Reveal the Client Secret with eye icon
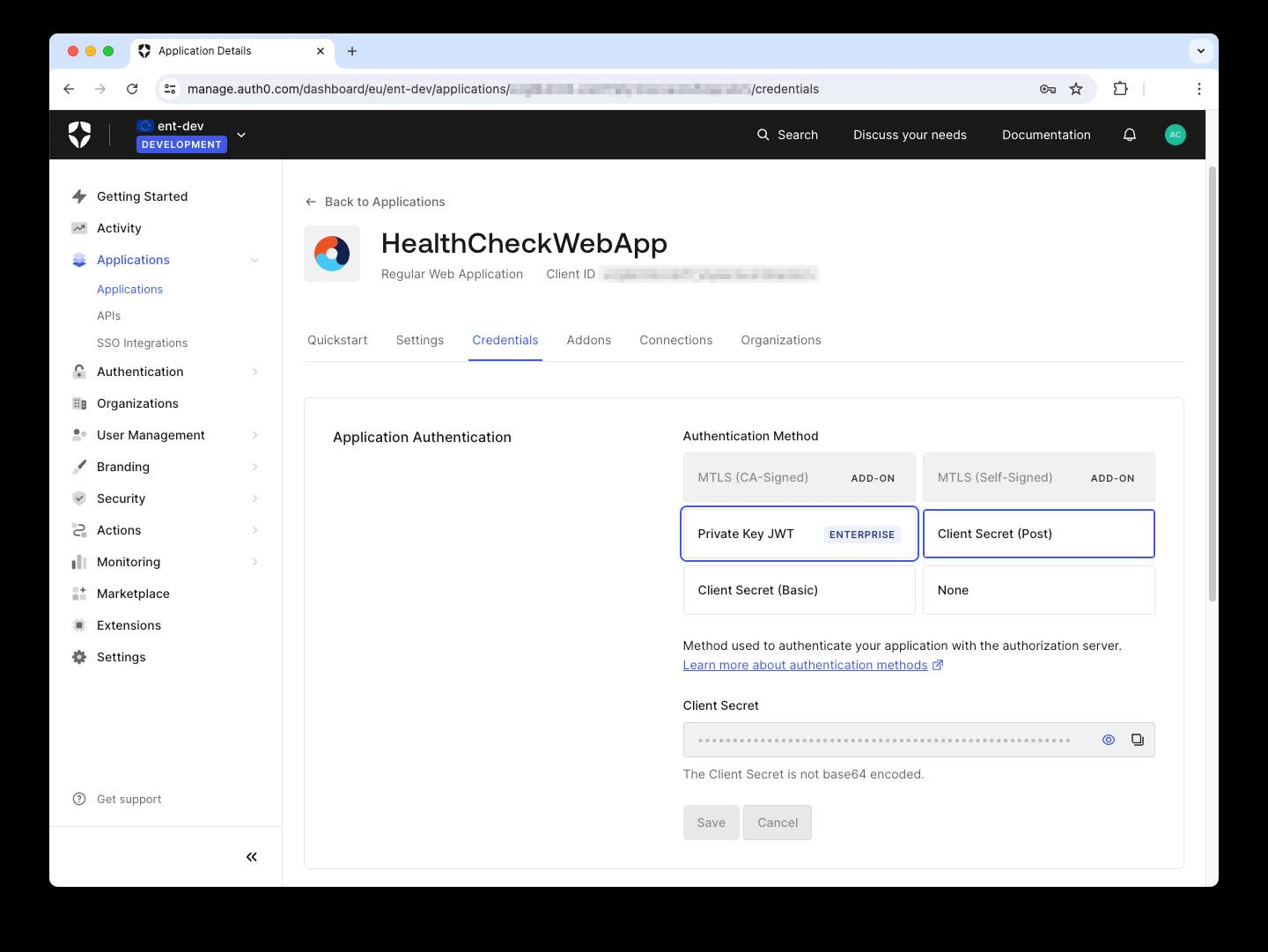The height and width of the screenshot is (952, 1268). coord(1109,740)
